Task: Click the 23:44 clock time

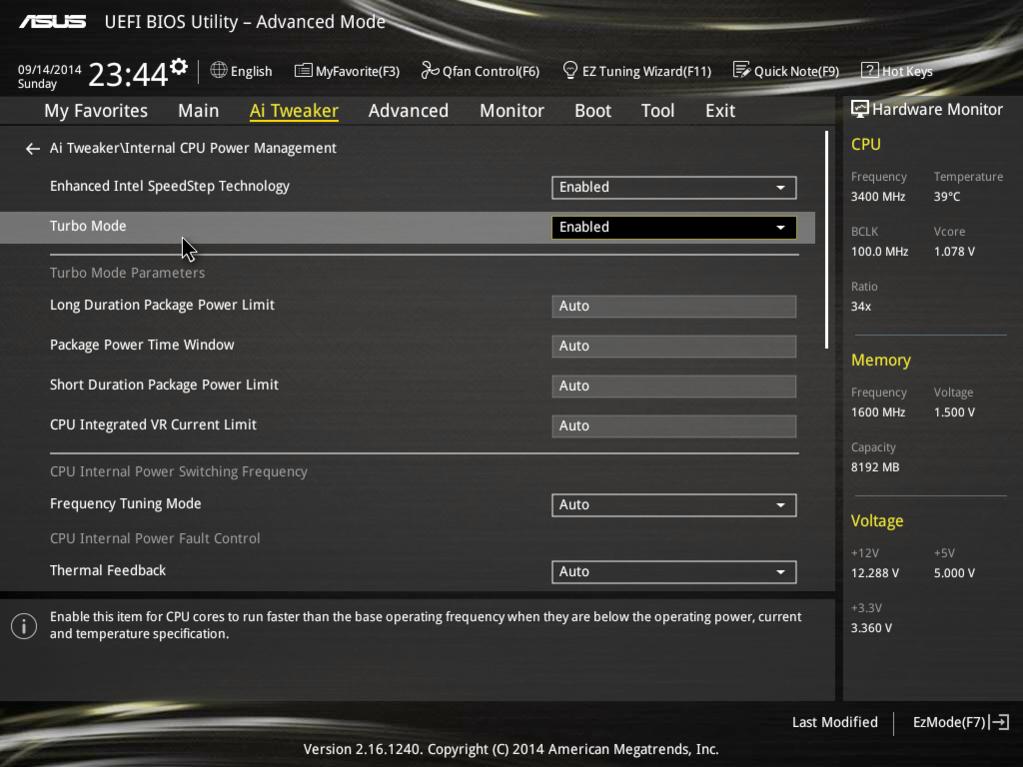Action: 128,74
